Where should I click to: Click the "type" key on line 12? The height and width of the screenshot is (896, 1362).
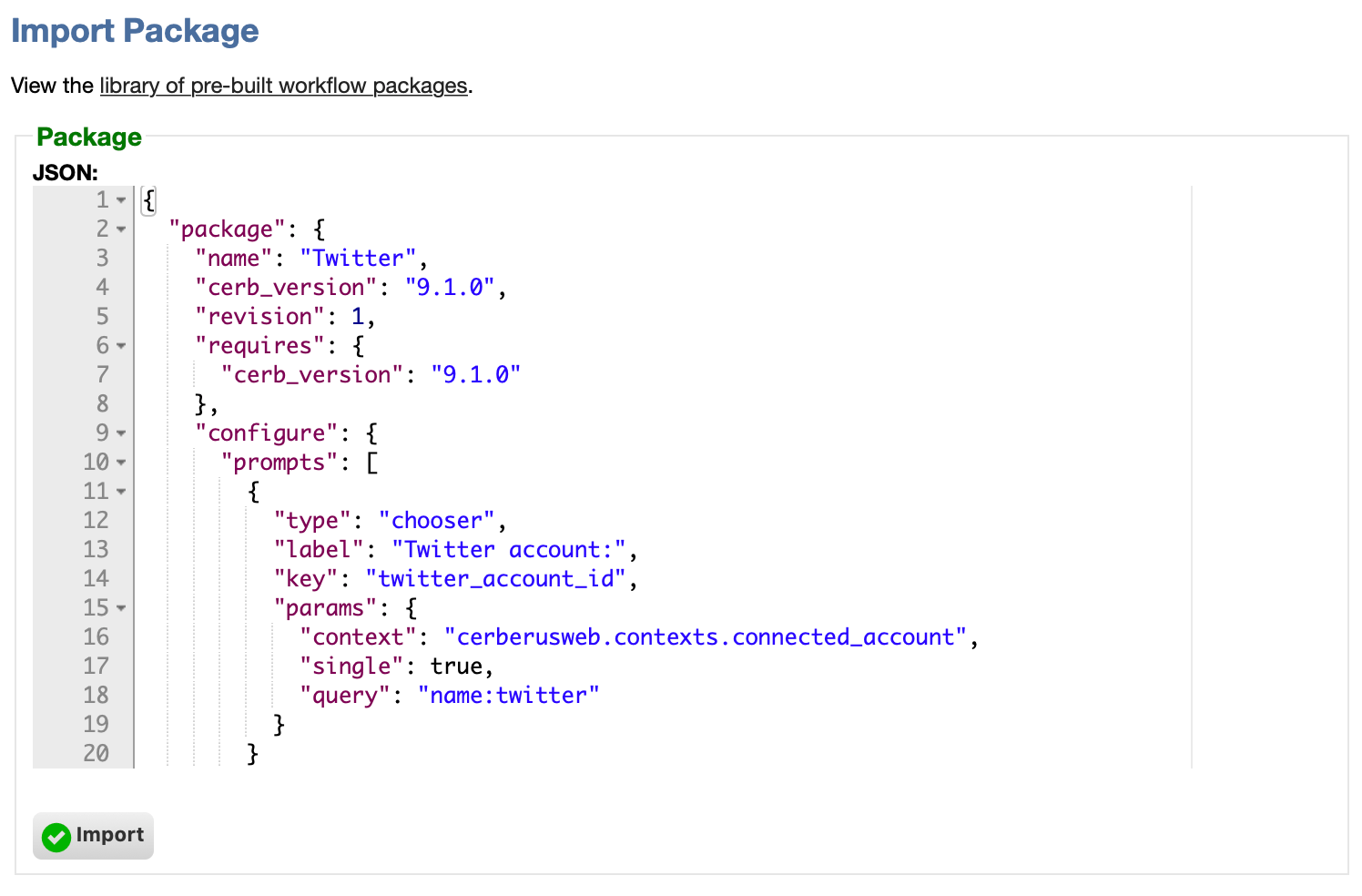312,521
